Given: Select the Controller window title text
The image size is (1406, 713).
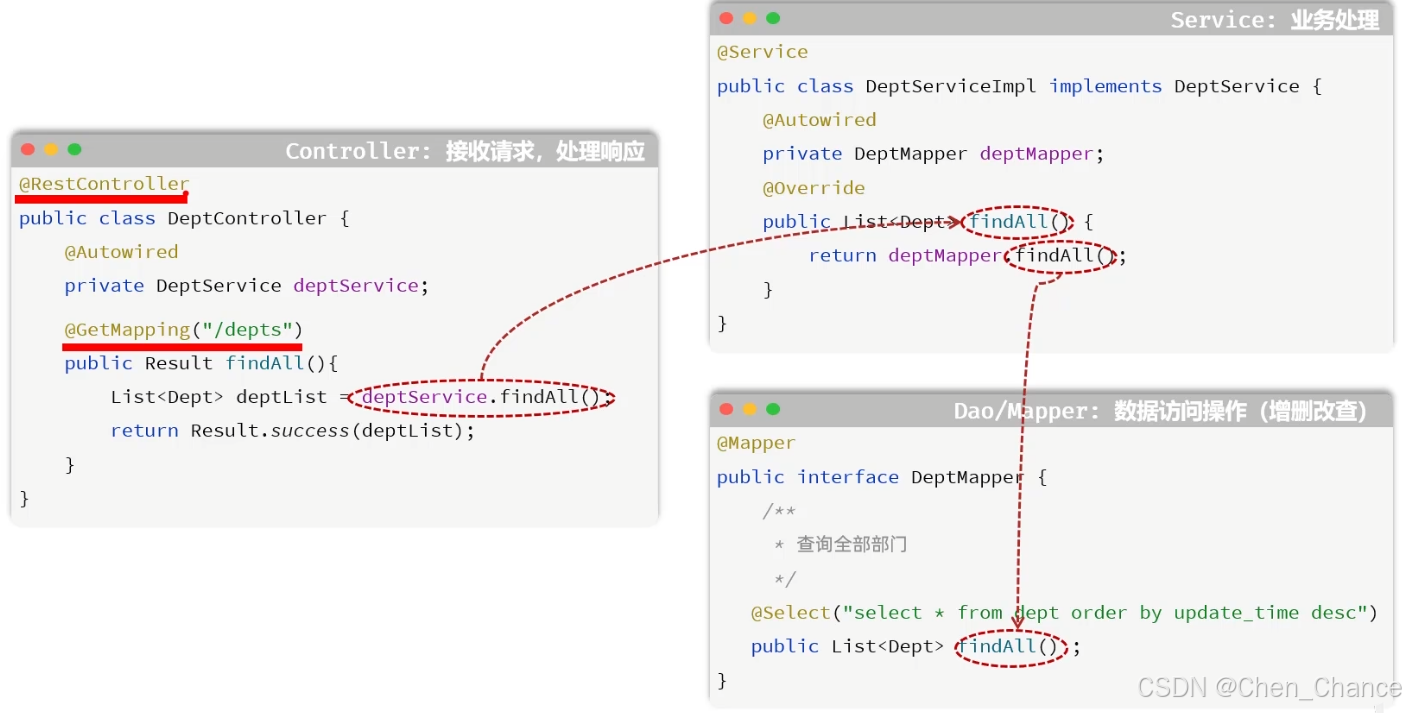Looking at the screenshot, I should [465, 151].
